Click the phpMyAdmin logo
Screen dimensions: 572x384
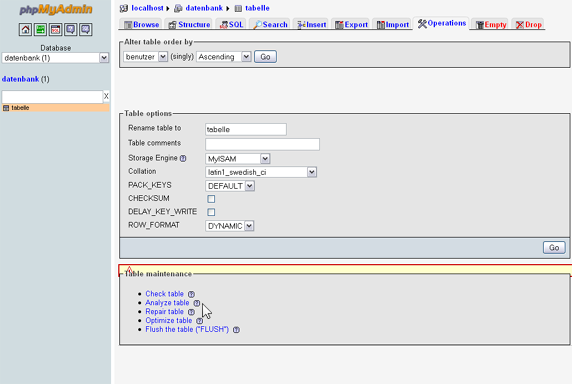[x=55, y=9]
